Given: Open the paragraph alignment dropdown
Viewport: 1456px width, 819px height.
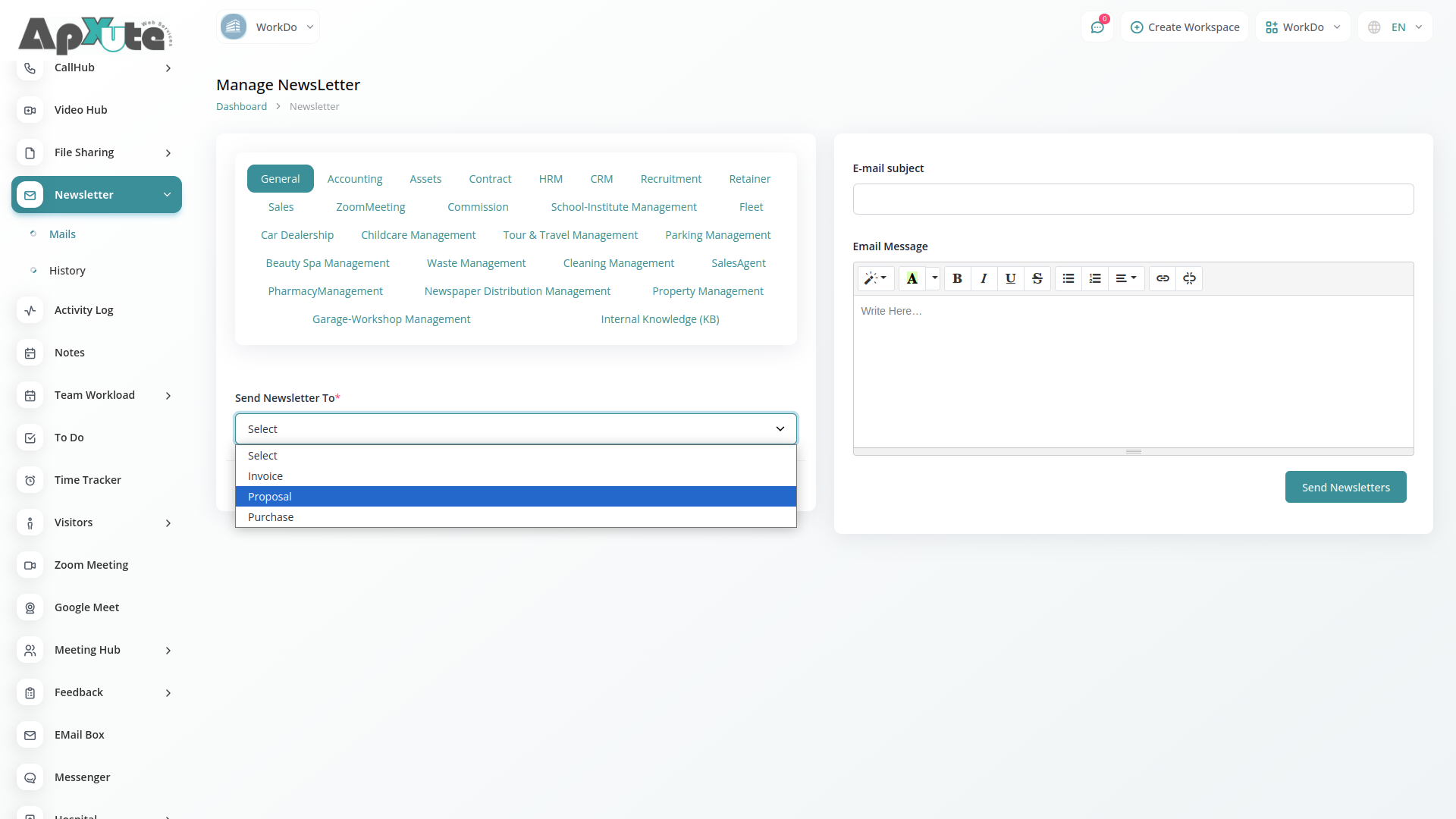Looking at the screenshot, I should pyautogui.click(x=1126, y=278).
